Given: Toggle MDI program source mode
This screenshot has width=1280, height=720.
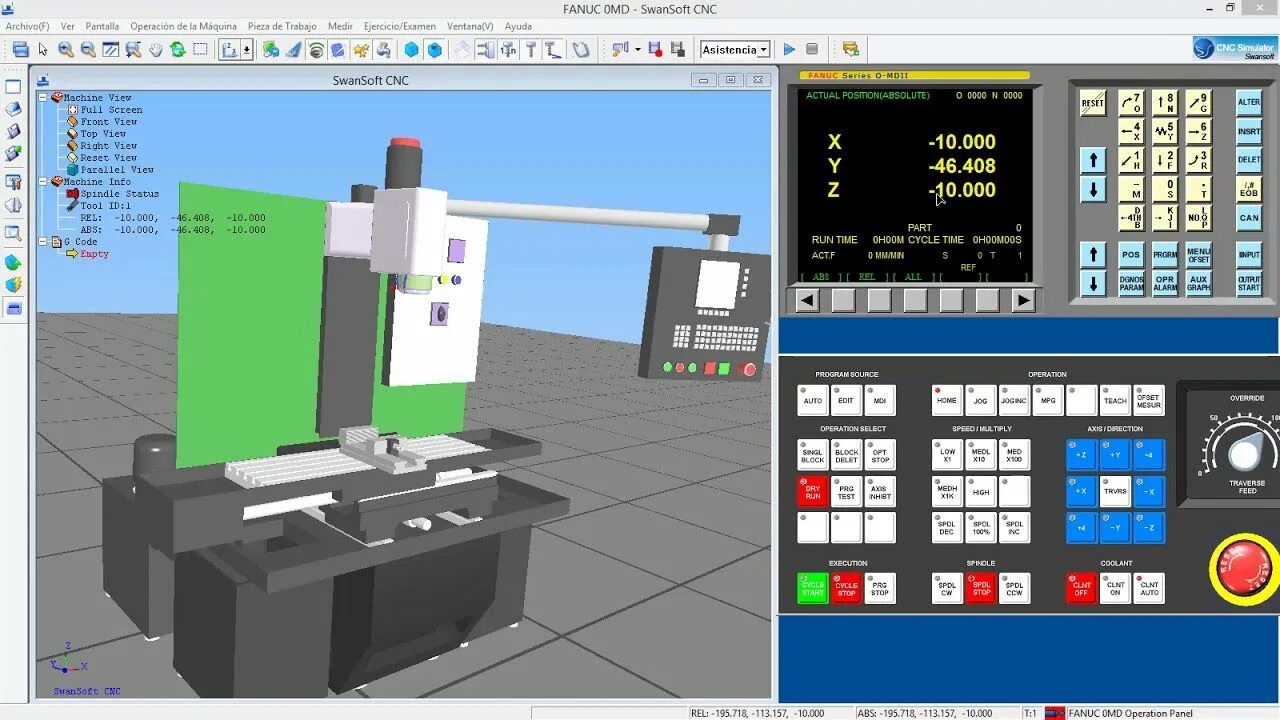Looking at the screenshot, I should pyautogui.click(x=880, y=401).
